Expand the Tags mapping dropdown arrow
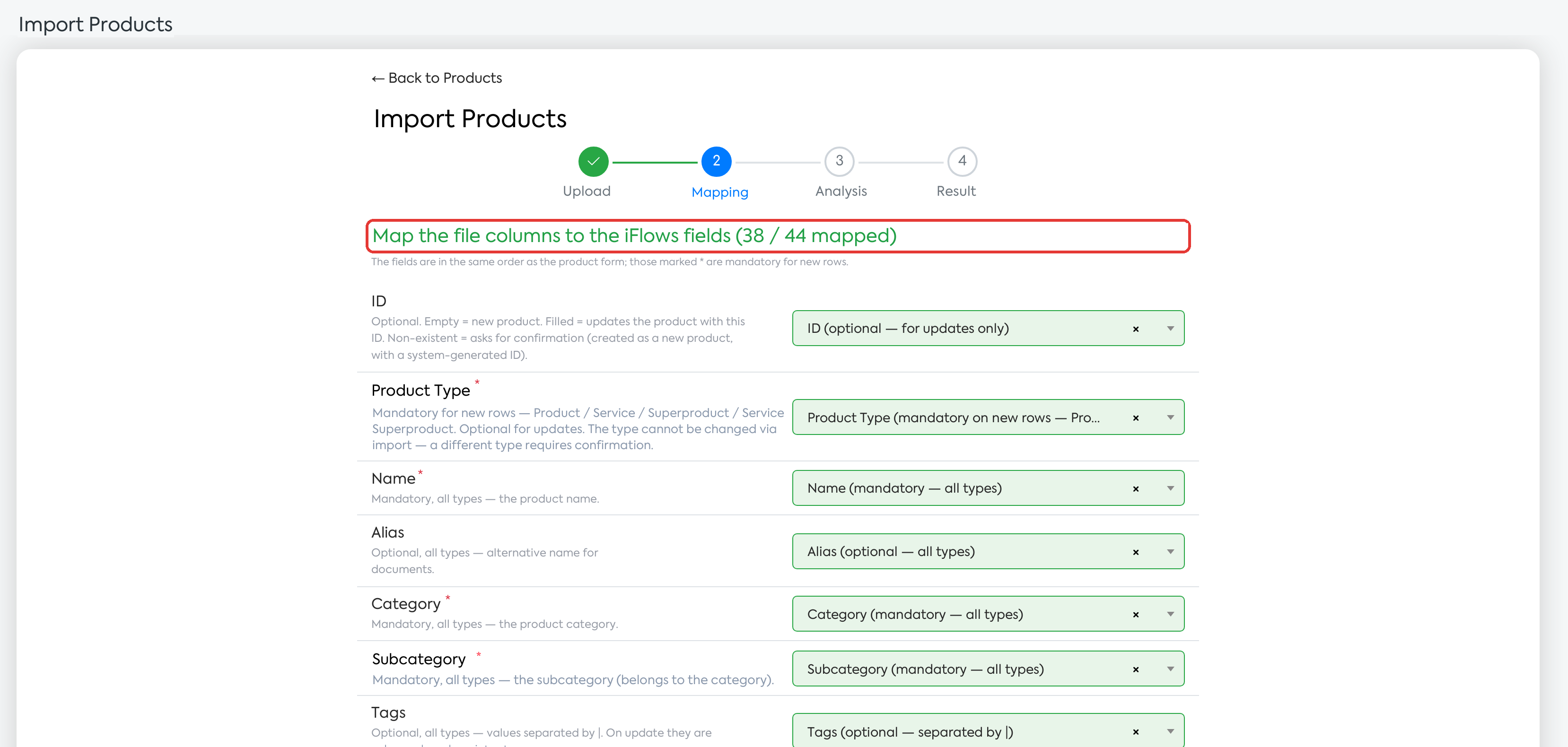 [1170, 732]
